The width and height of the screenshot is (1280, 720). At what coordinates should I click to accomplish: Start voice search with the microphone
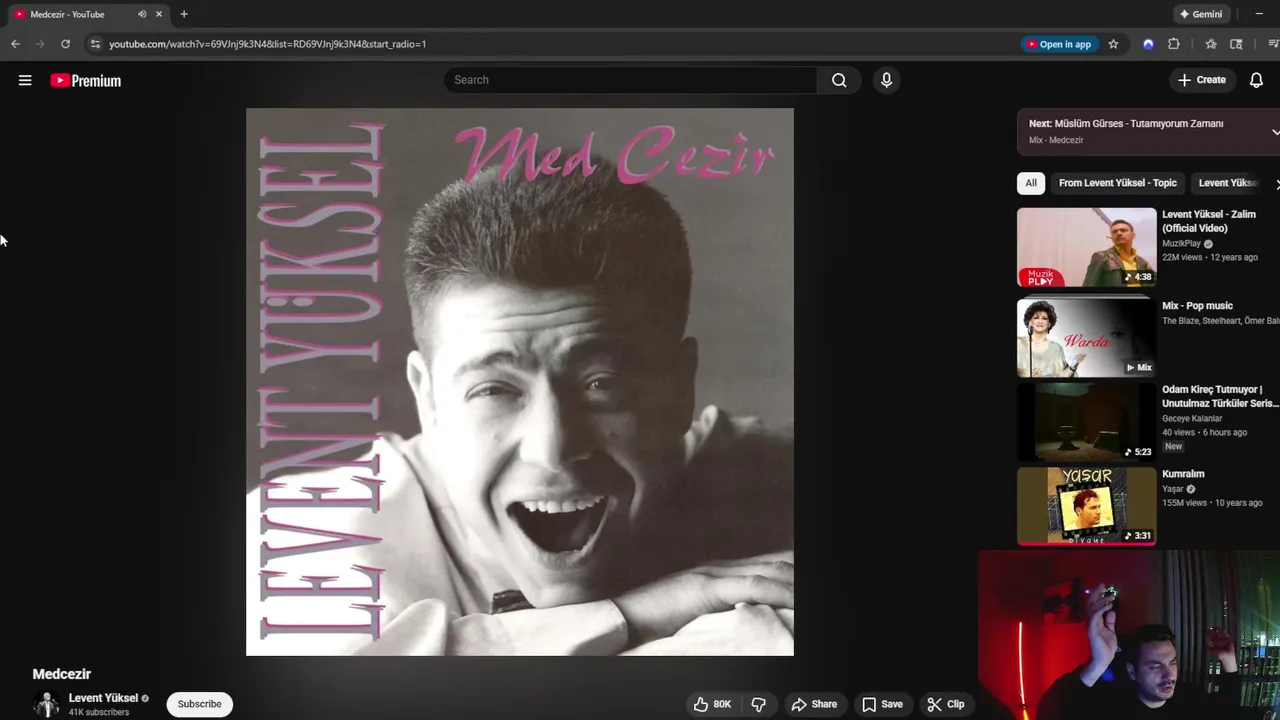tap(886, 80)
